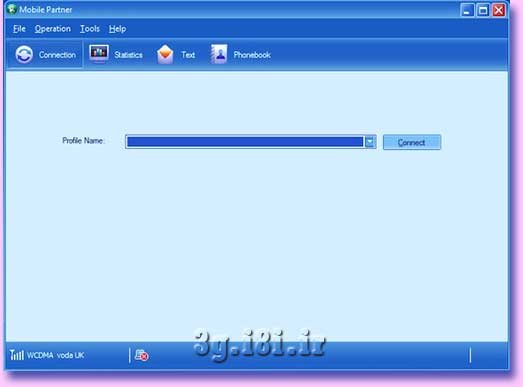
Task: Click the disconnected network status icon
Action: click(x=142, y=355)
